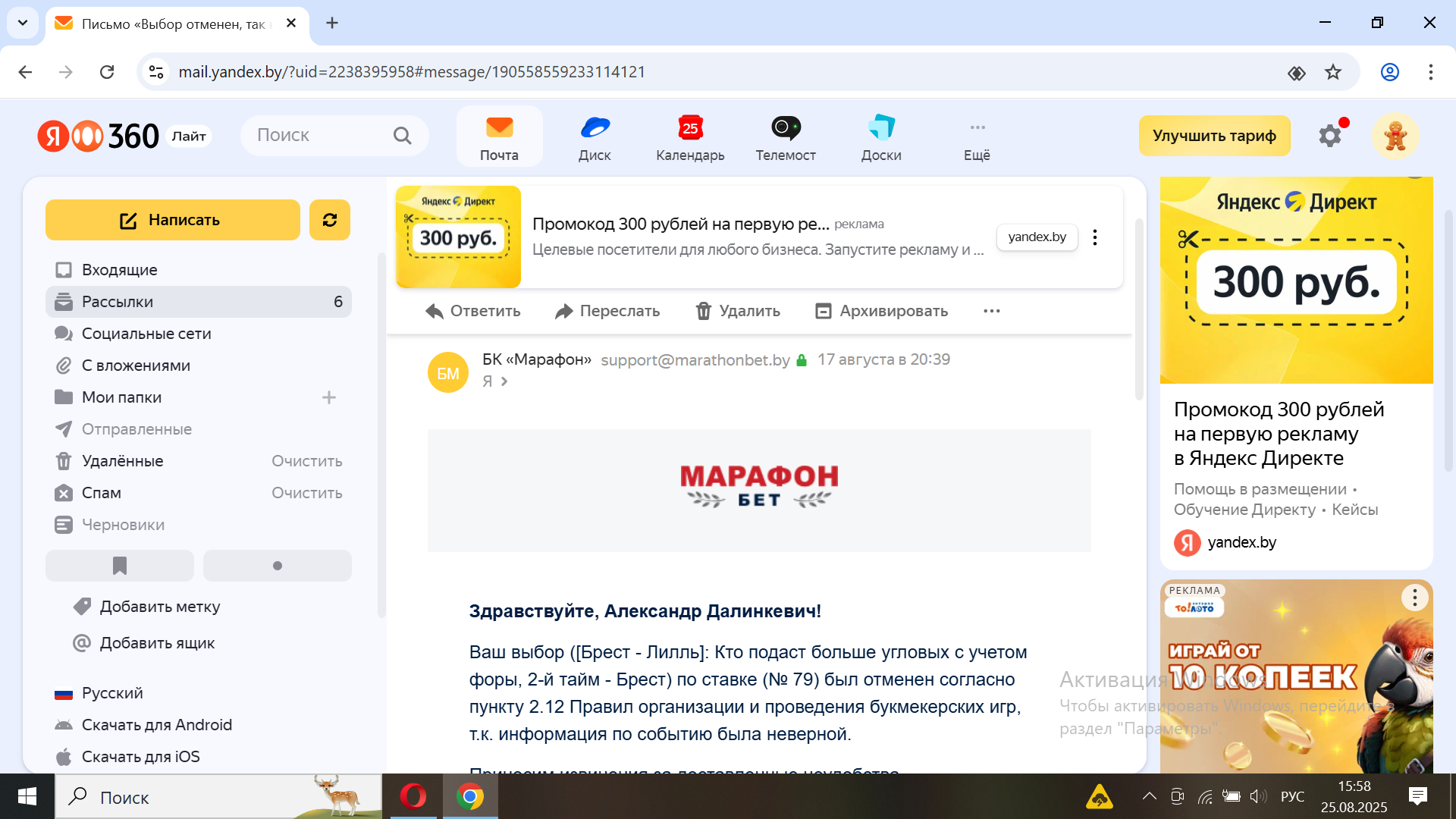Screen dimensions: 1456x819
Task: Open more message actions ellipsis
Action: (x=992, y=311)
